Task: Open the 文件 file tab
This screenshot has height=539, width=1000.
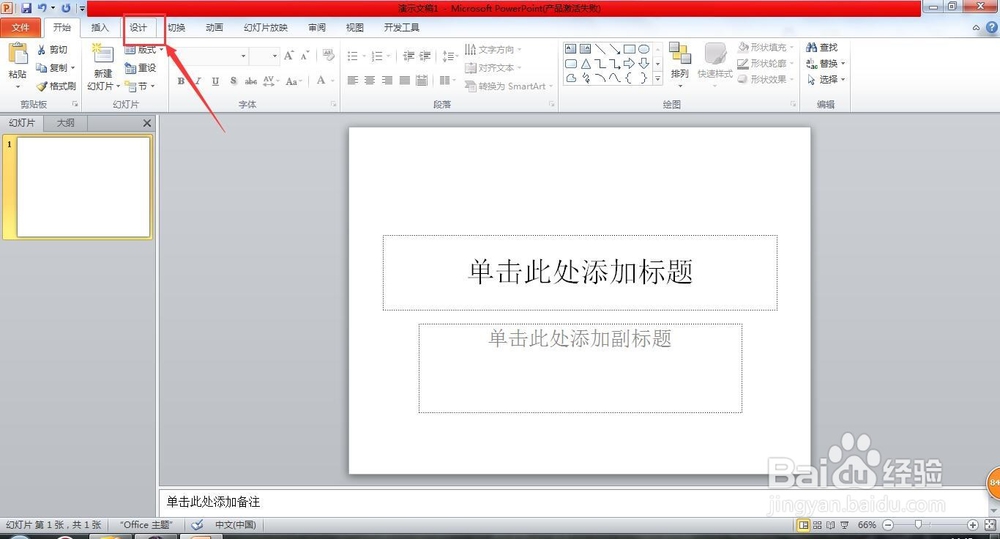Action: pos(20,27)
